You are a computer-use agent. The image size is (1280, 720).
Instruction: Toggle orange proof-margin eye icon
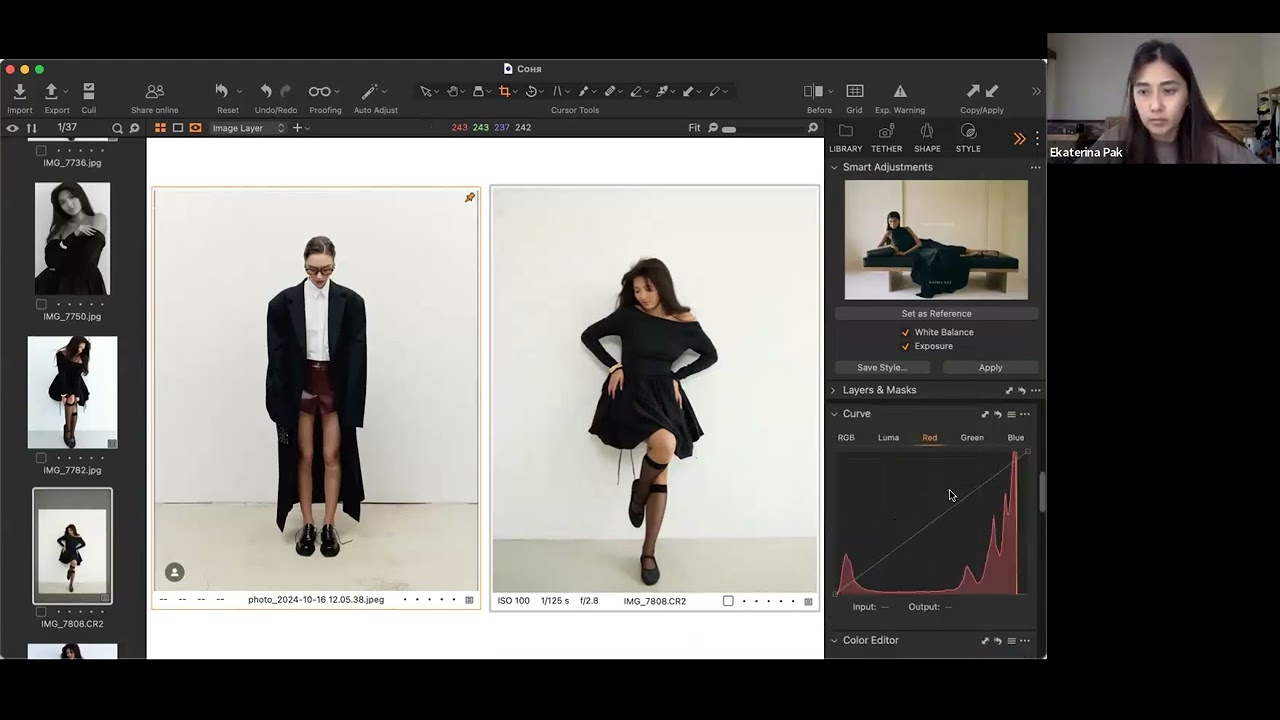point(195,128)
